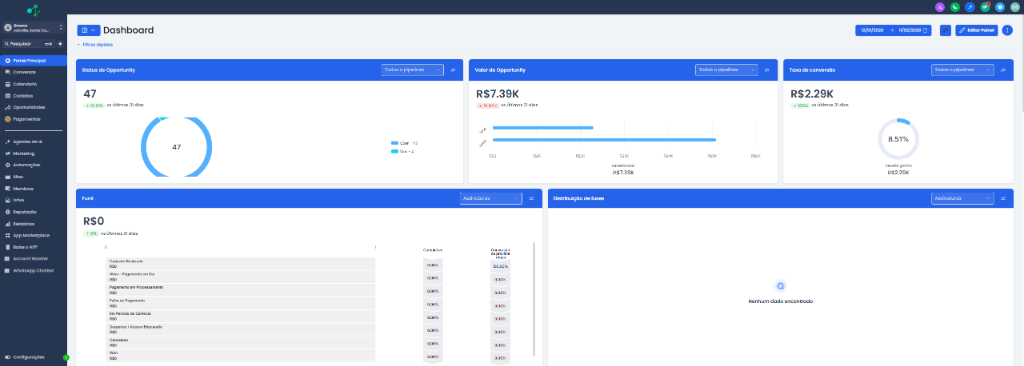
Task: Click the WhatsApp ChatBot icon
Action: pyautogui.click(x=7, y=271)
